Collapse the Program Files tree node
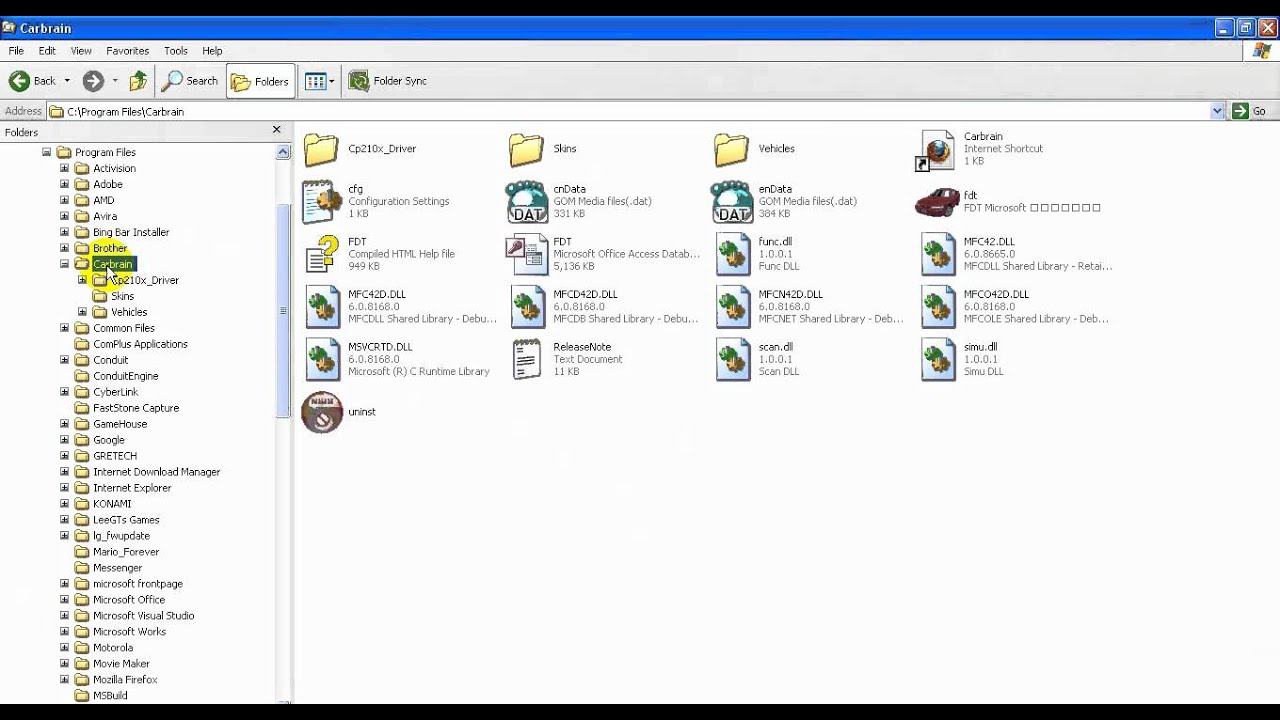Image resolution: width=1280 pixels, height=720 pixels. pyautogui.click(x=46, y=152)
